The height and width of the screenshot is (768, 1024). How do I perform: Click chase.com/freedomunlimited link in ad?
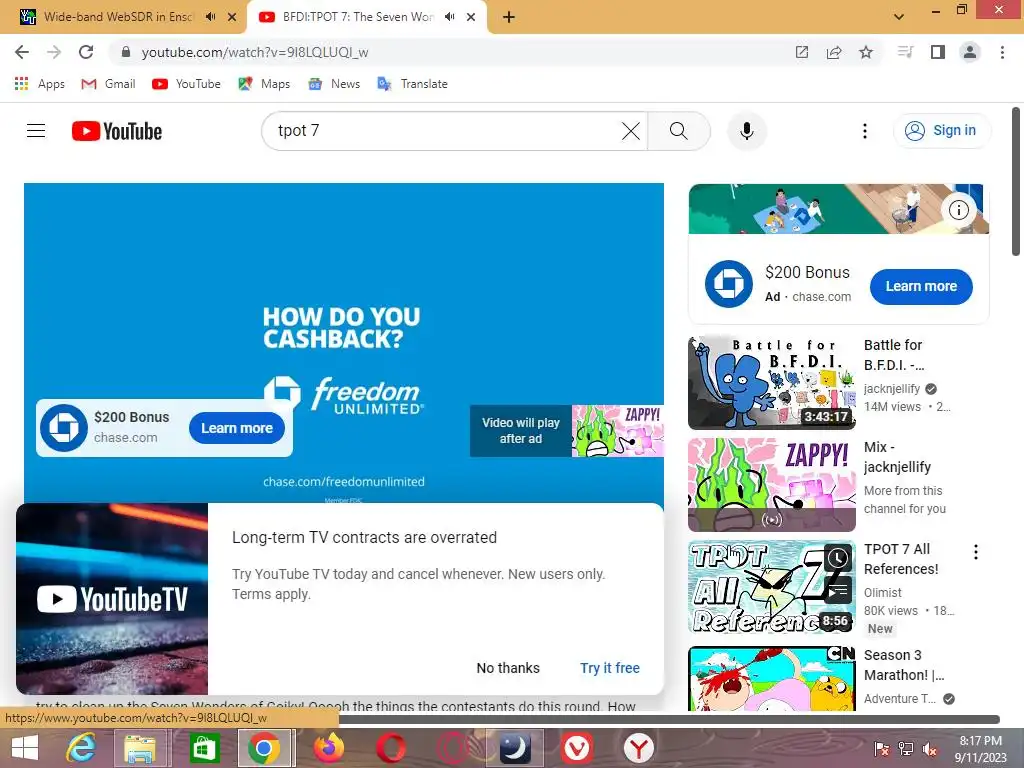click(344, 482)
